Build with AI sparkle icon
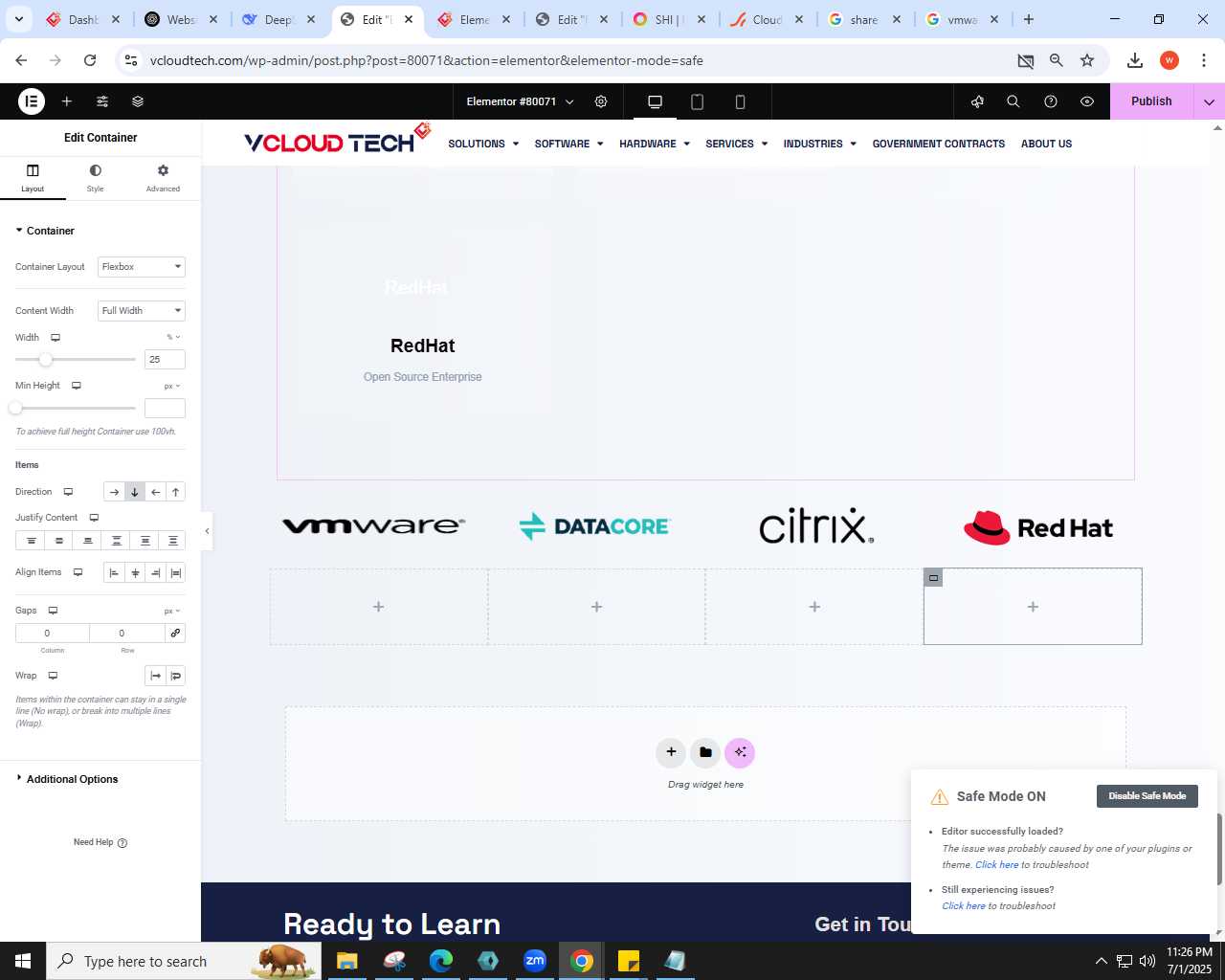This screenshot has height=980, width=1225. (740, 752)
